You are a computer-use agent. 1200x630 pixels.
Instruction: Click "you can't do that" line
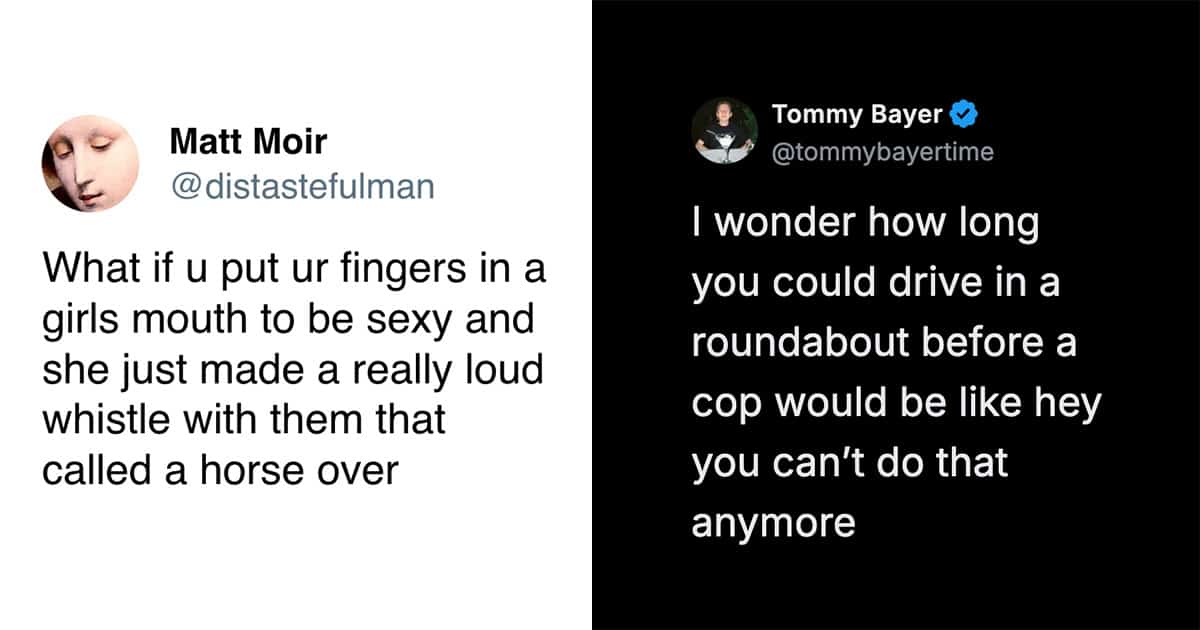[850, 464]
